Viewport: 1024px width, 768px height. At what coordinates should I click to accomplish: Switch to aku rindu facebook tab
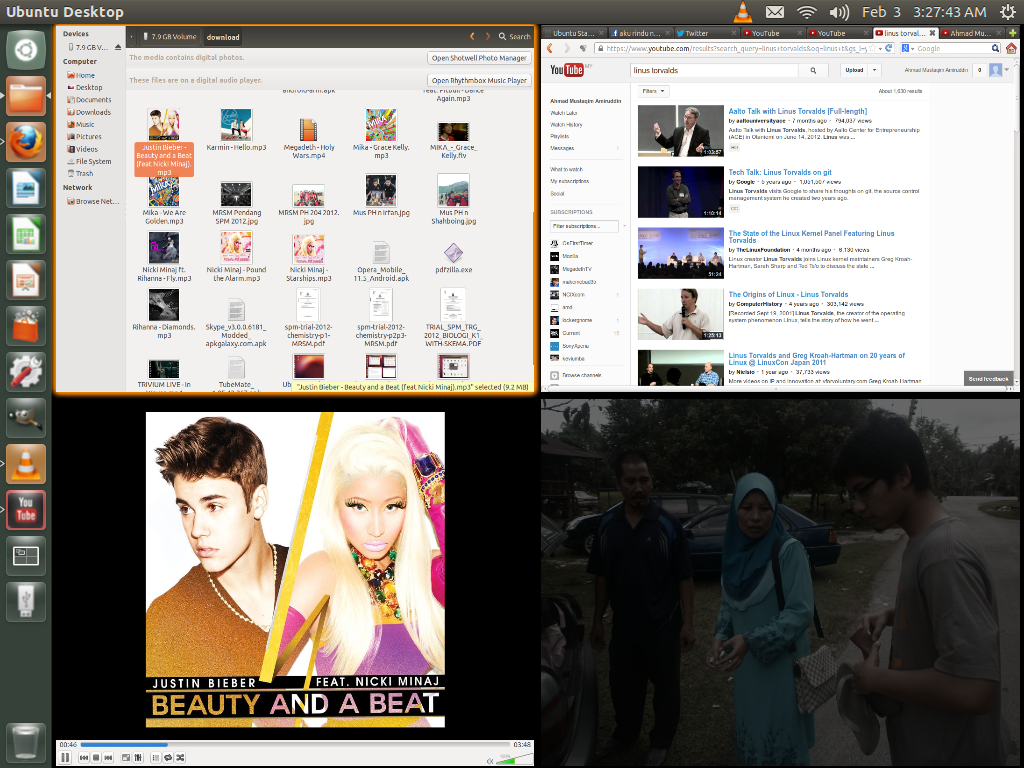pyautogui.click(x=640, y=33)
